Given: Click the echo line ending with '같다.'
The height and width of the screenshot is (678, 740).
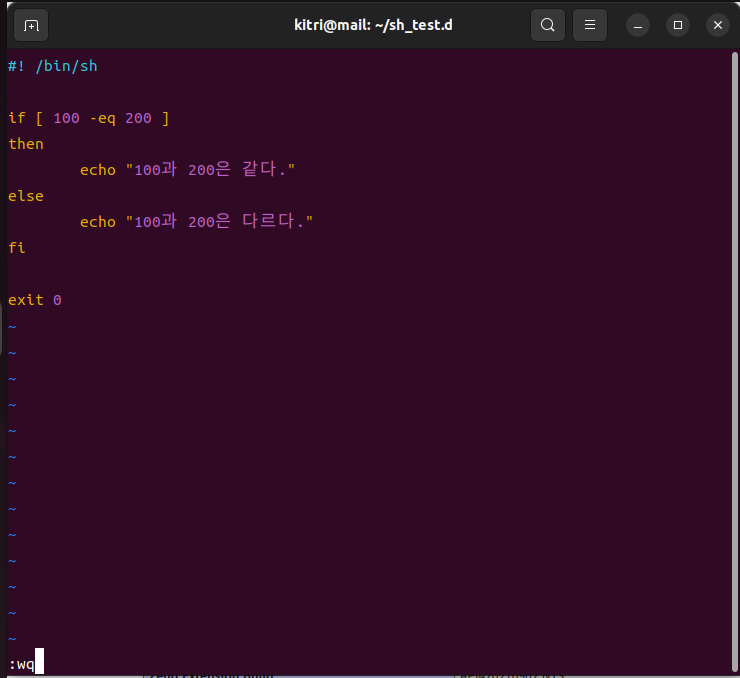Looking at the screenshot, I should [x=187, y=169].
